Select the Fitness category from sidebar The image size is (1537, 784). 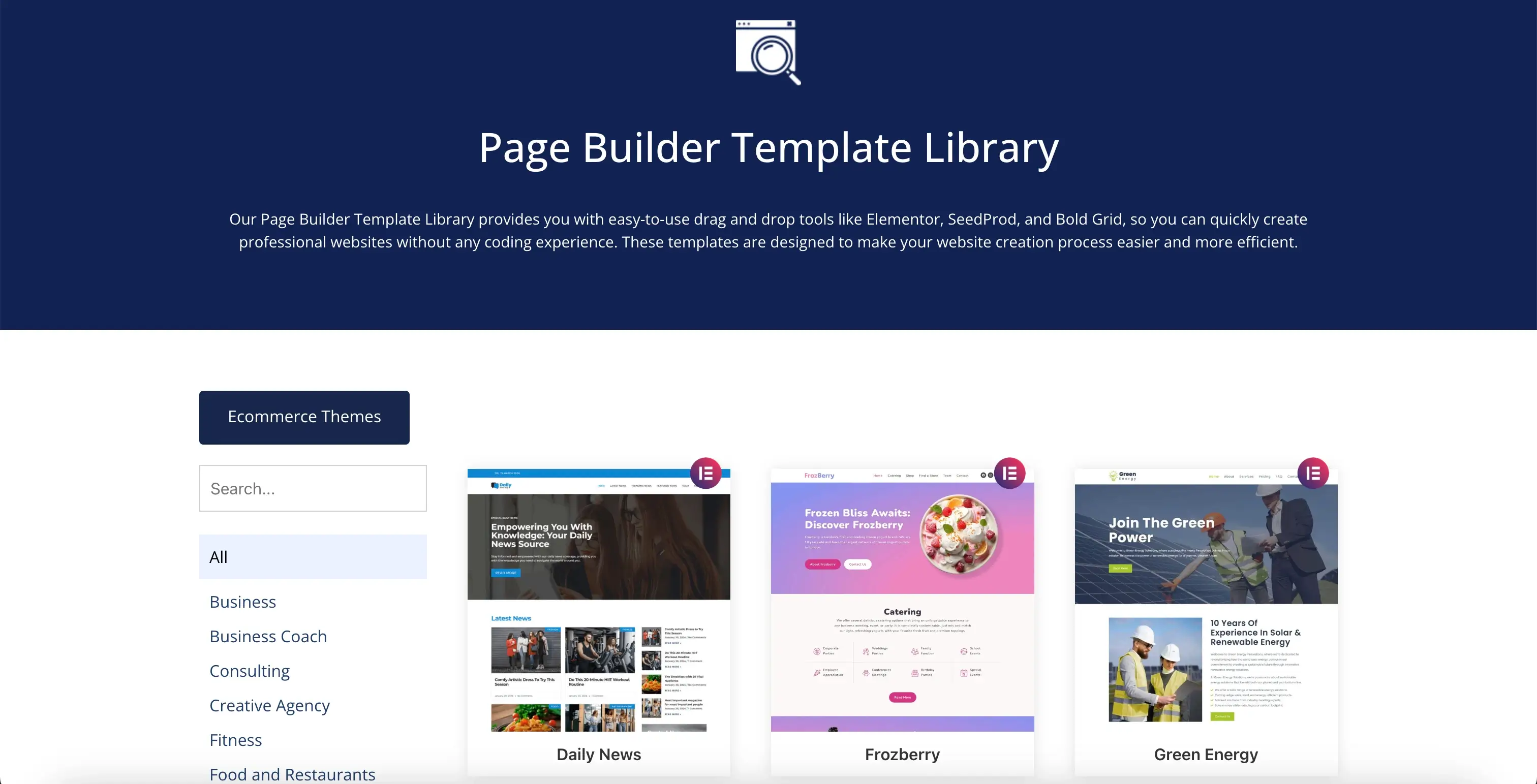tap(235, 740)
